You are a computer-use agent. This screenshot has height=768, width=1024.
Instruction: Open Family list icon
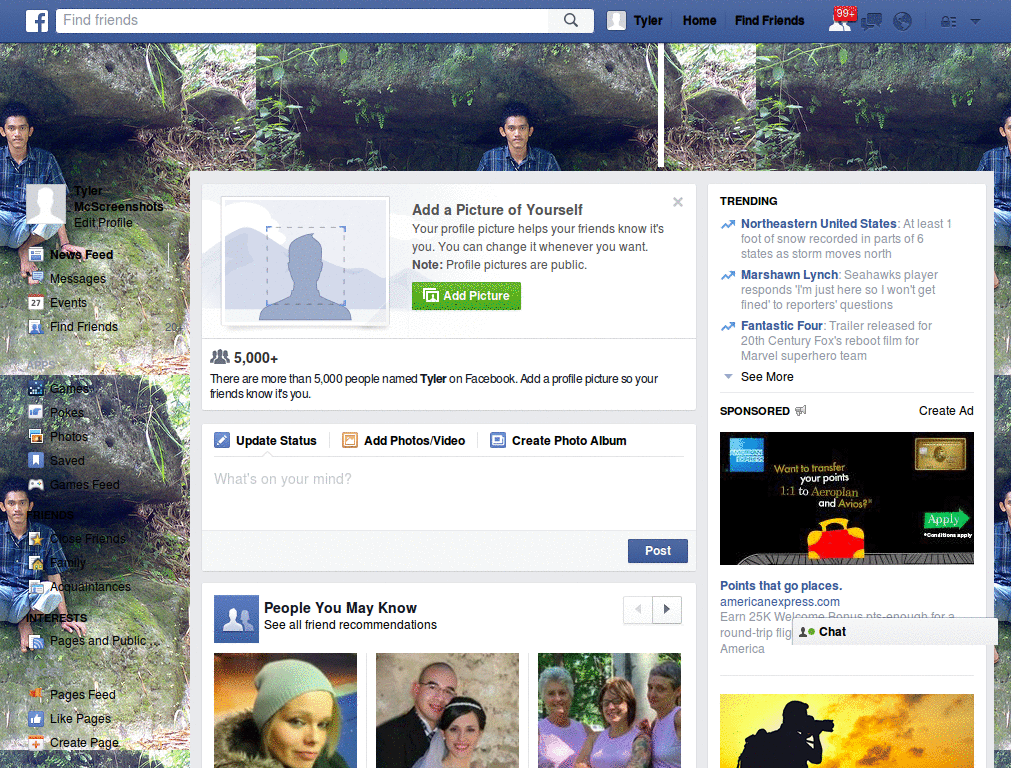coord(36,563)
